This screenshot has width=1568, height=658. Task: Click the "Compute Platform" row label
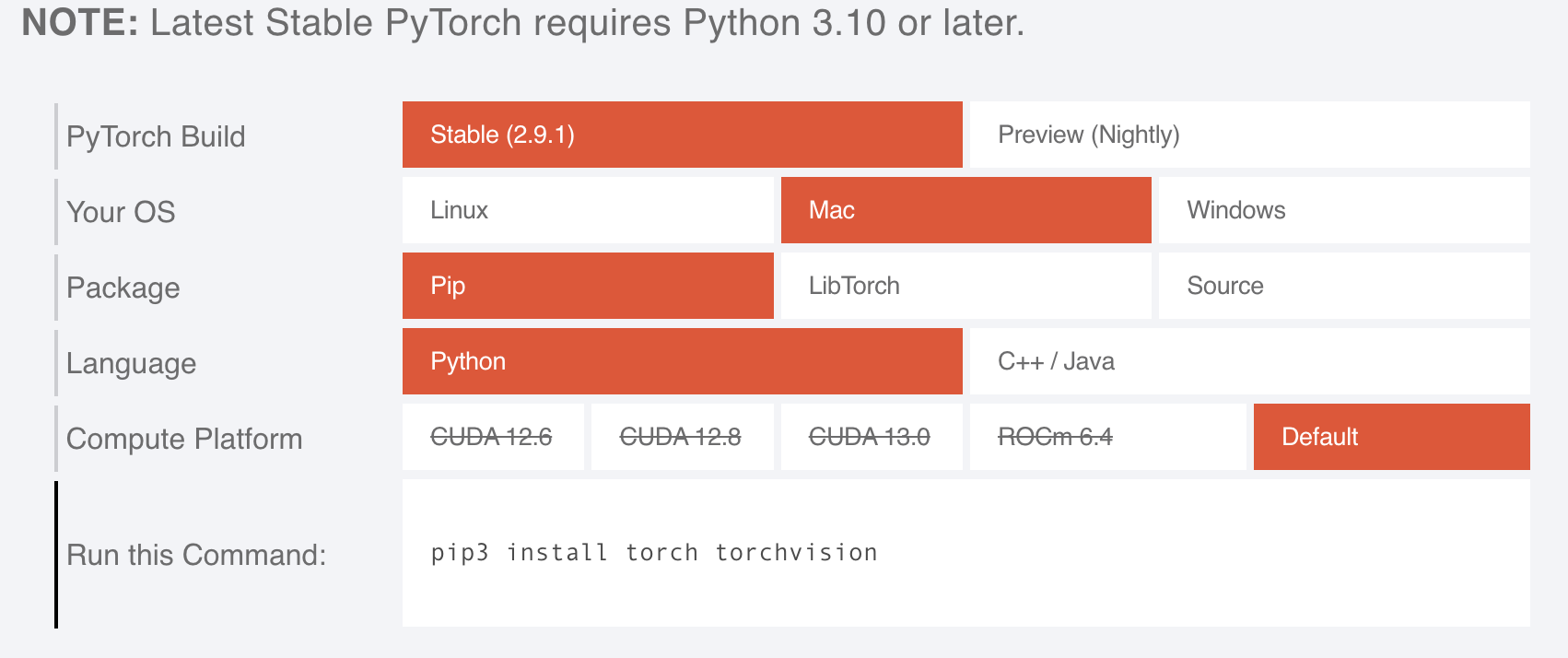tap(184, 439)
